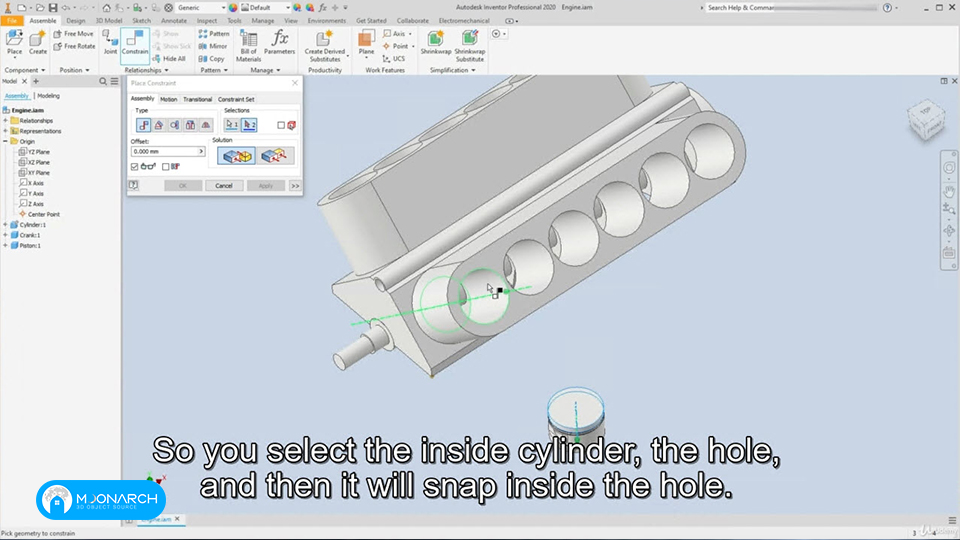Expand the Piston:1 node

6,246
